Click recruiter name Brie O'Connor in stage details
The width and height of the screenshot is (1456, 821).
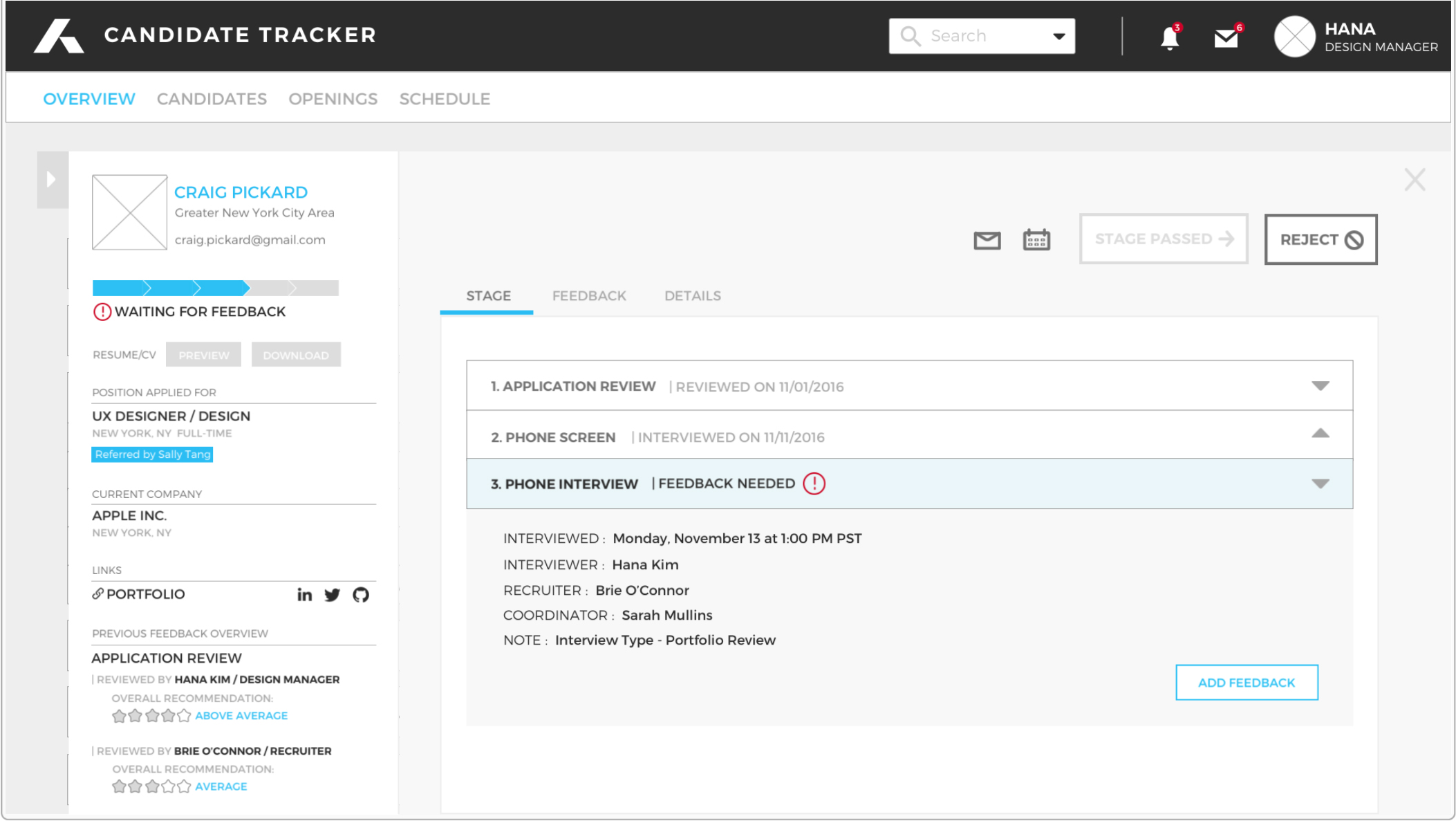coord(642,591)
